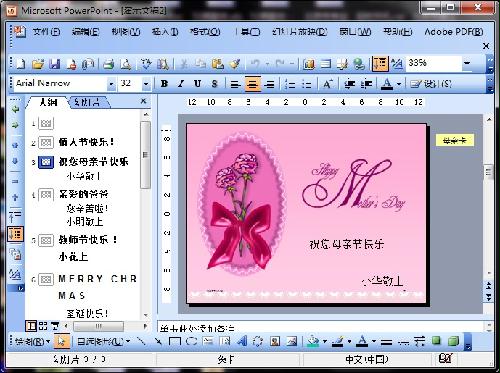Toggle the highlighted Center alignment button

point(253,84)
